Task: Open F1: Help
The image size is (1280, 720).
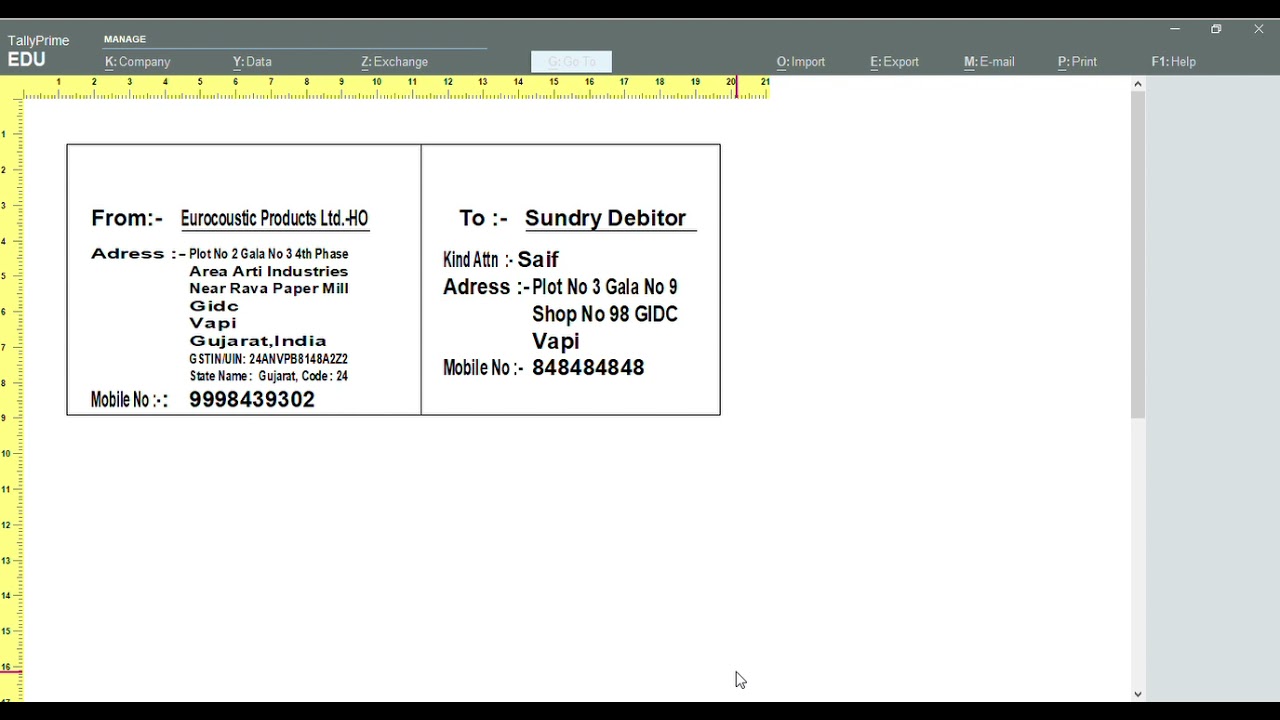Action: (x=1173, y=62)
